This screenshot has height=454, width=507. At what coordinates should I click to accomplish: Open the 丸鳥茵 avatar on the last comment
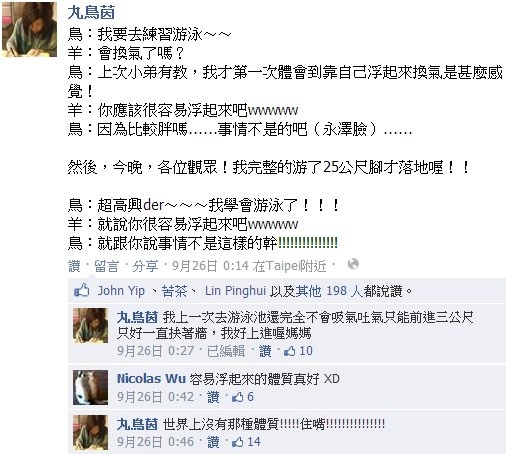[x=90, y=433]
